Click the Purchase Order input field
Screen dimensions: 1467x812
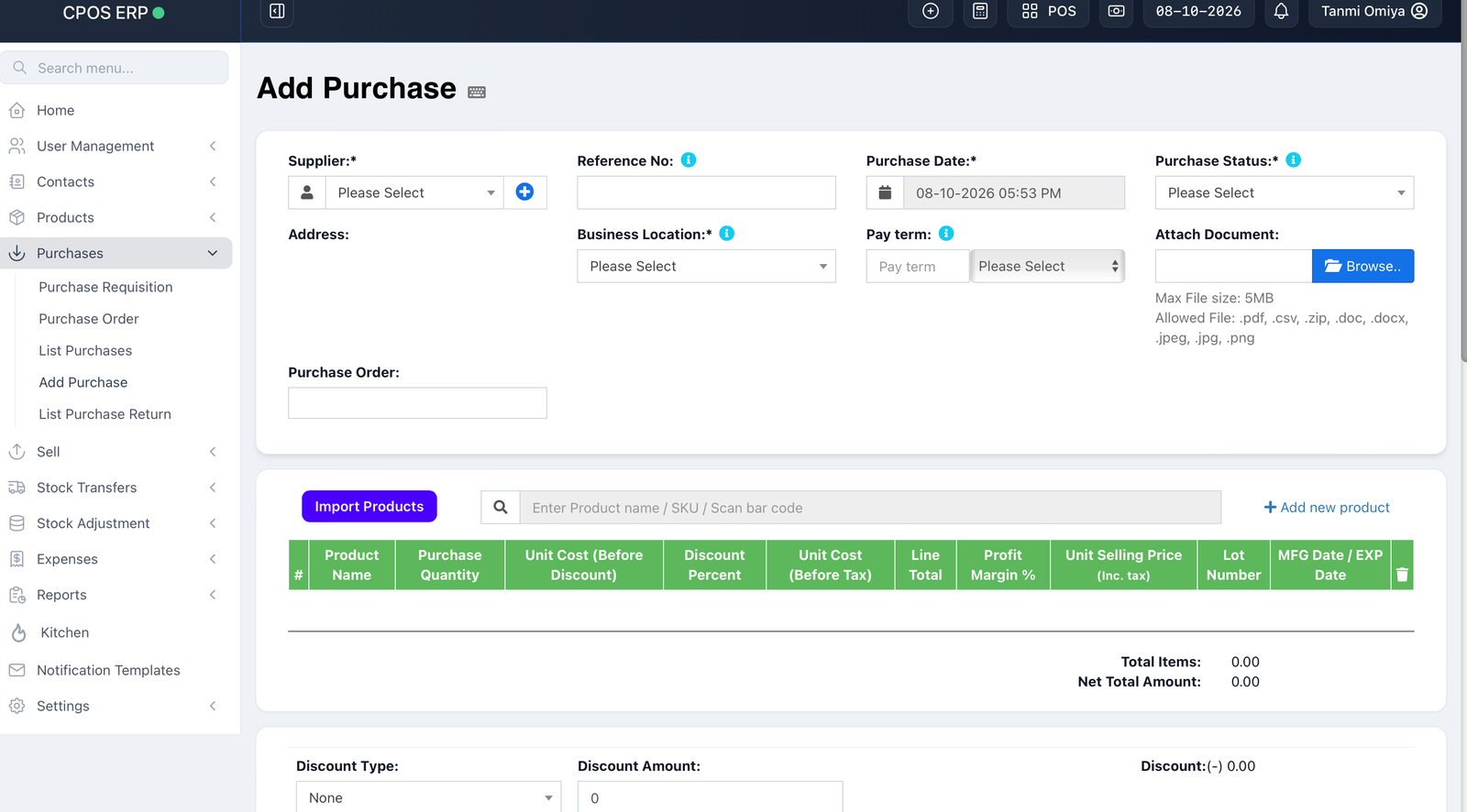pos(417,403)
